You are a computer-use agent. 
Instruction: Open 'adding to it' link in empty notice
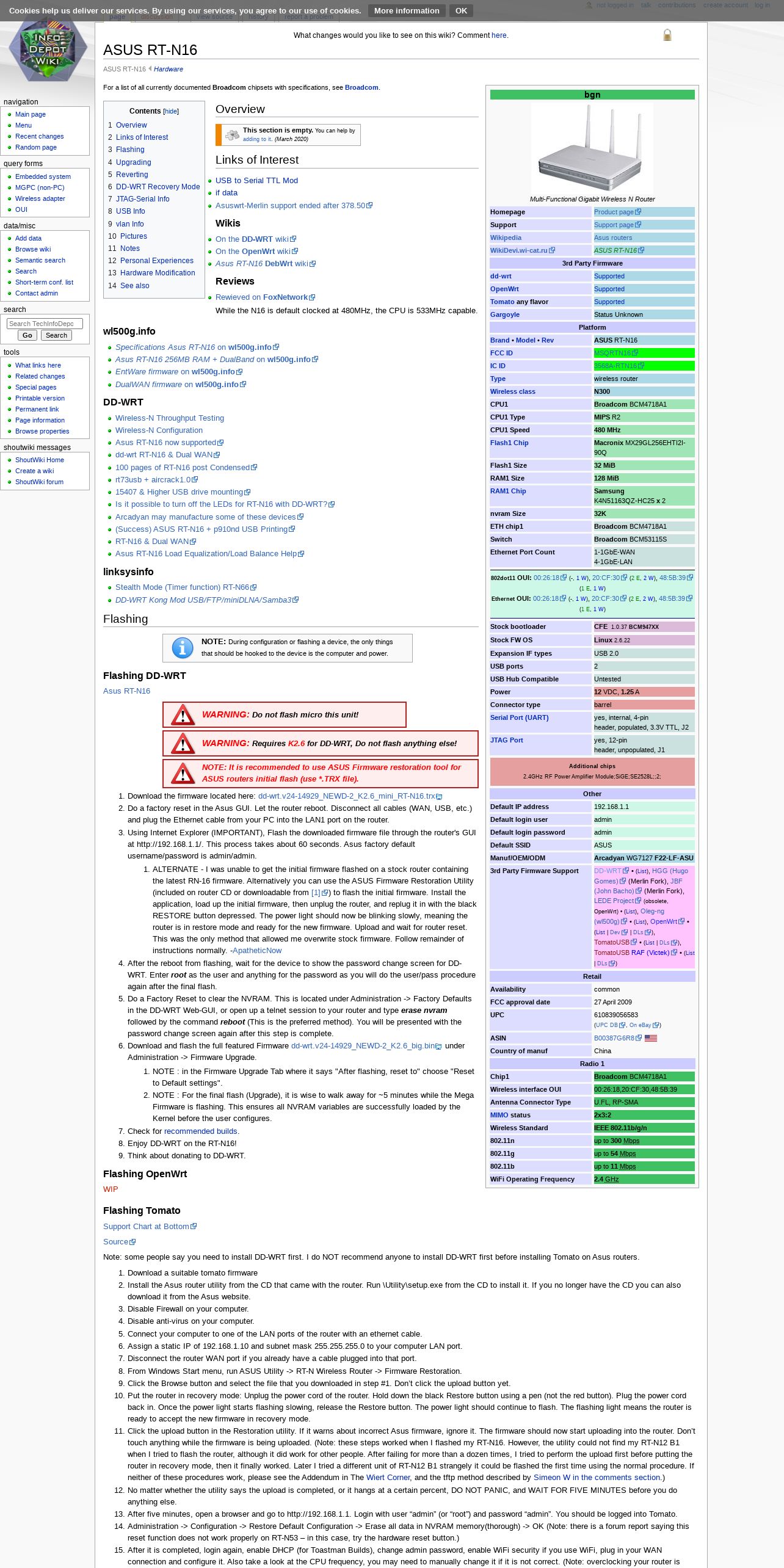(257, 139)
